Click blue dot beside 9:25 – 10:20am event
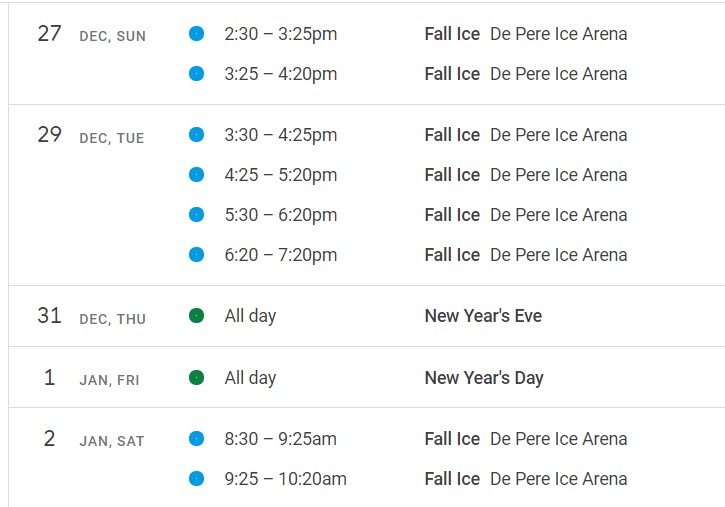 tap(197, 478)
